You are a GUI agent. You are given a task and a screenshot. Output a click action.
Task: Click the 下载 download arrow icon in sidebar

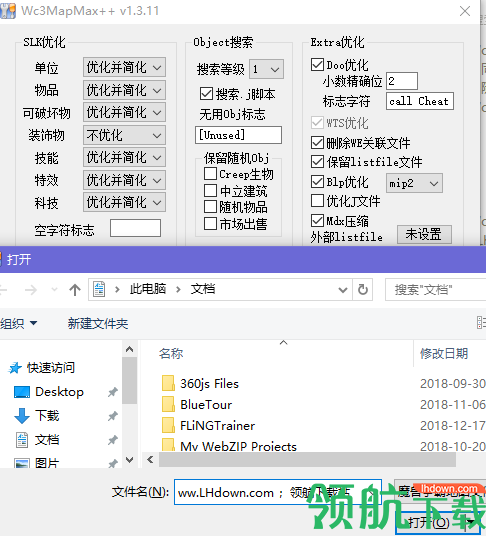[22, 416]
